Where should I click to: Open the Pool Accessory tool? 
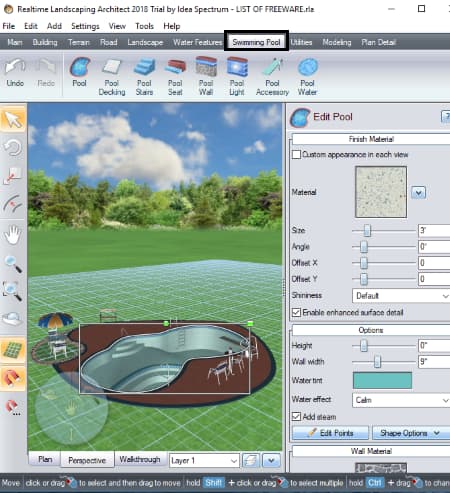point(272,77)
